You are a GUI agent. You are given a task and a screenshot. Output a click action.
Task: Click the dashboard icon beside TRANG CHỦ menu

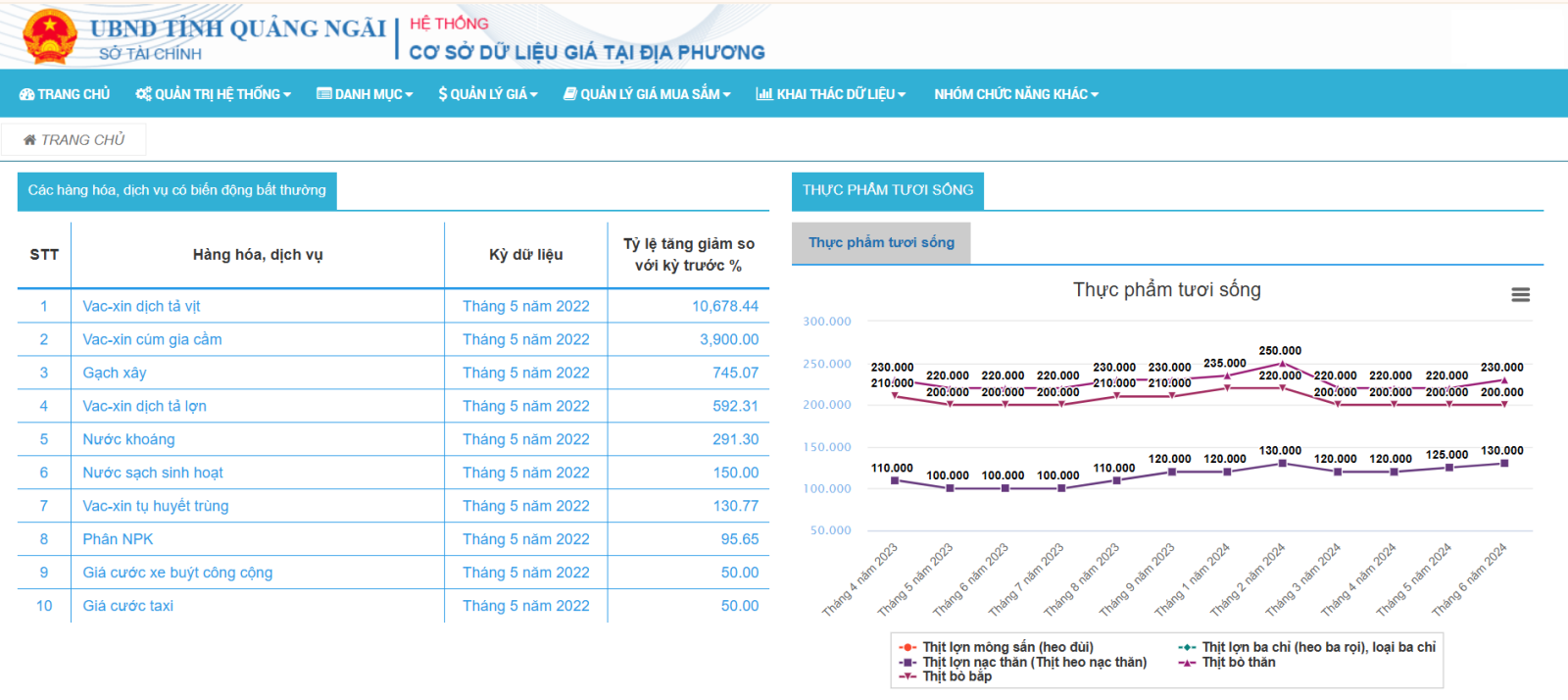(26, 94)
